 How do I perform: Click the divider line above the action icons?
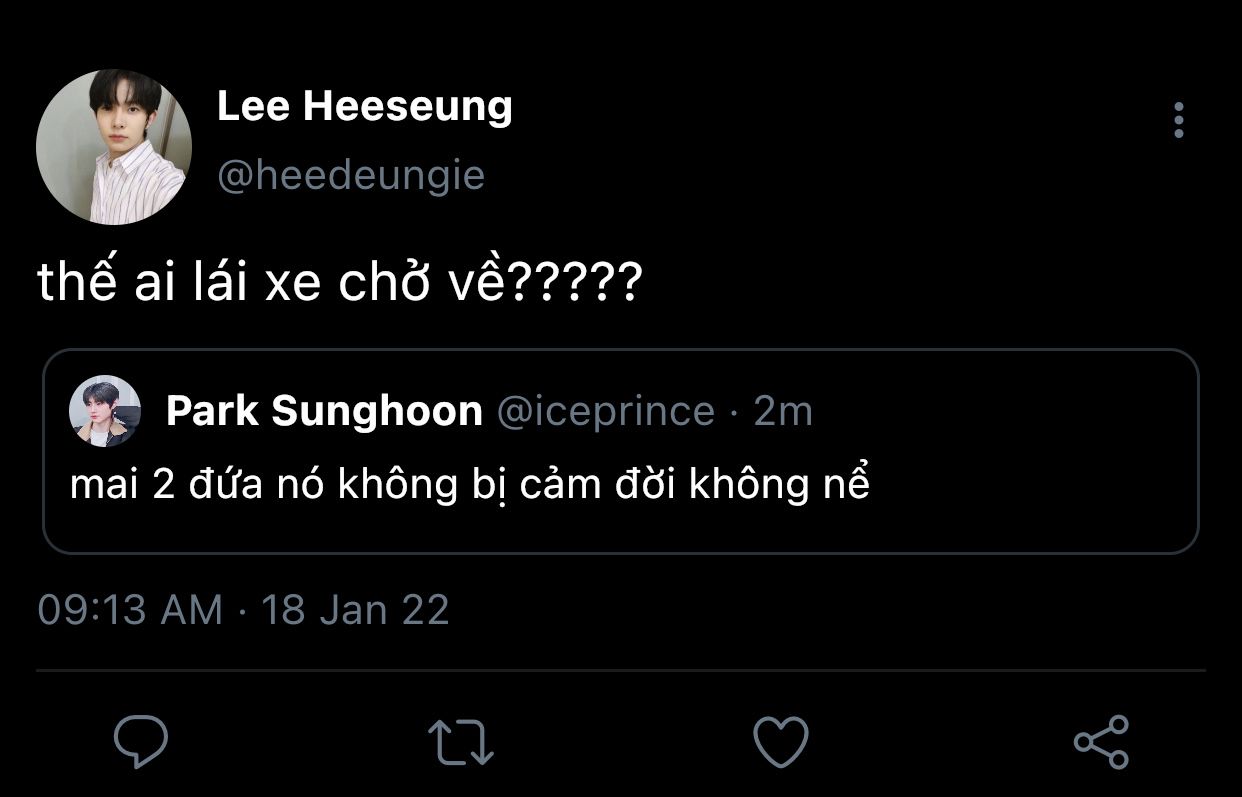click(620, 670)
